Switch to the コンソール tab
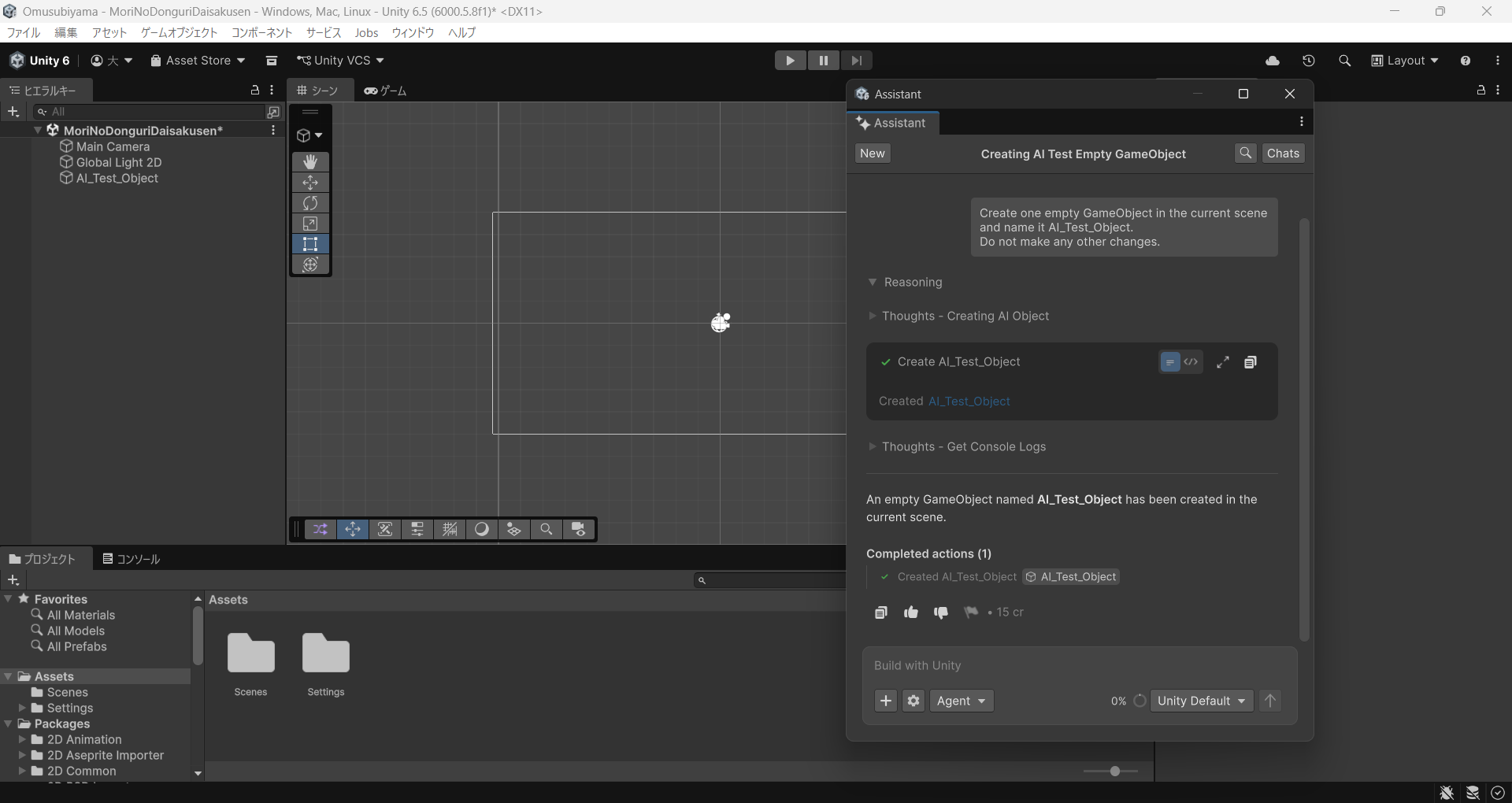Screen dimensions: 1512x803 (x=131, y=559)
